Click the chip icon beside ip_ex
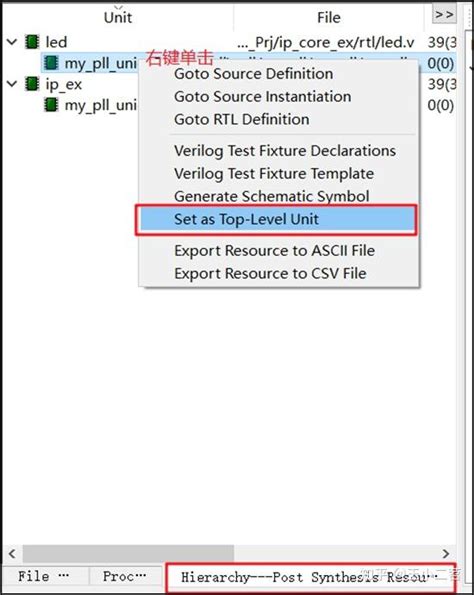474x595 pixels. (x=32, y=84)
